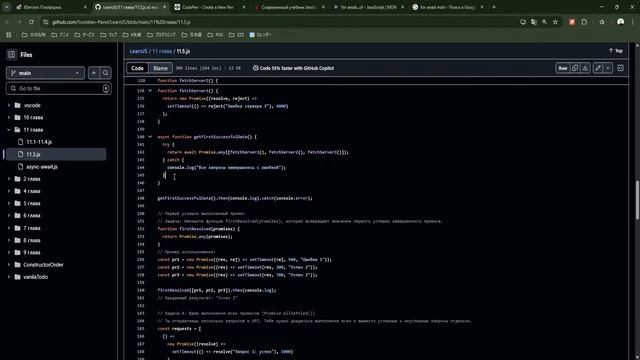Click Code 55% faster with Copilot link

pos(293,68)
